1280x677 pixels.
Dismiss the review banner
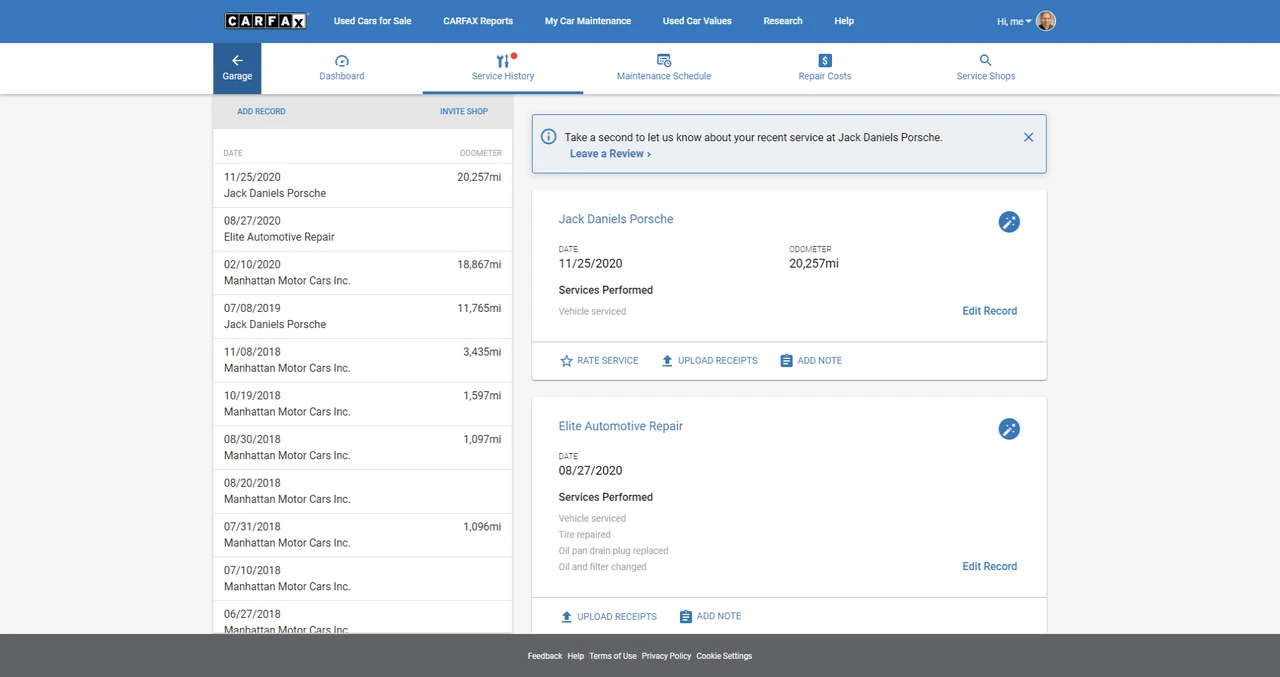[x=1028, y=137]
